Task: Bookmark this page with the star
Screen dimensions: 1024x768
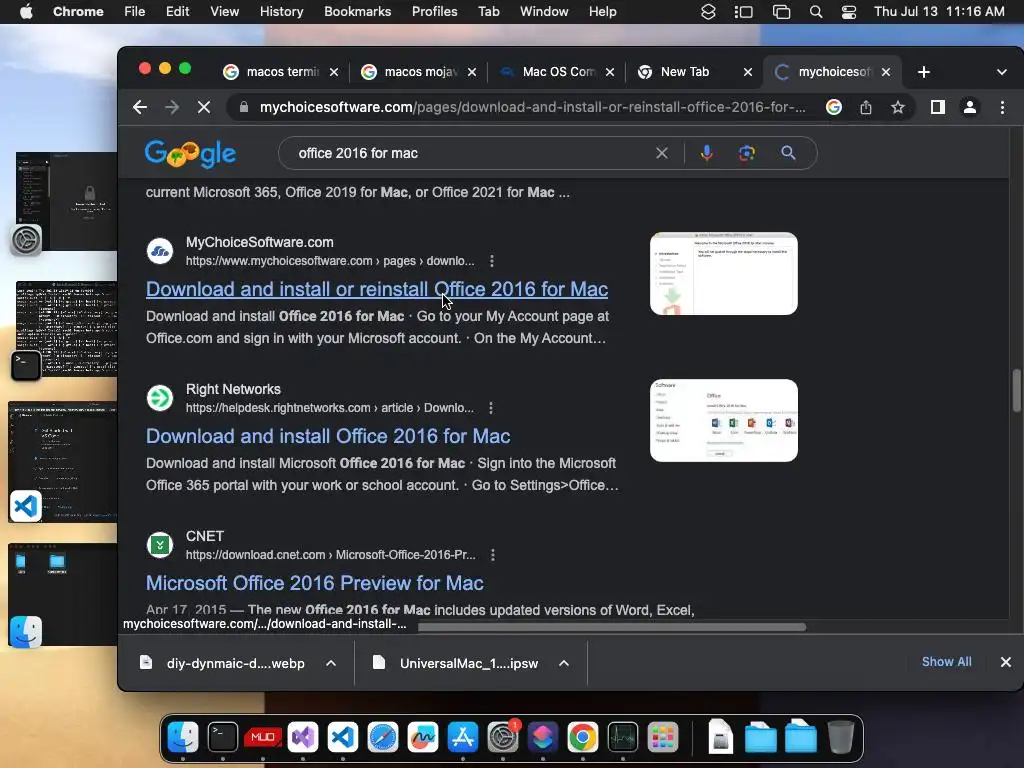Action: click(x=898, y=107)
